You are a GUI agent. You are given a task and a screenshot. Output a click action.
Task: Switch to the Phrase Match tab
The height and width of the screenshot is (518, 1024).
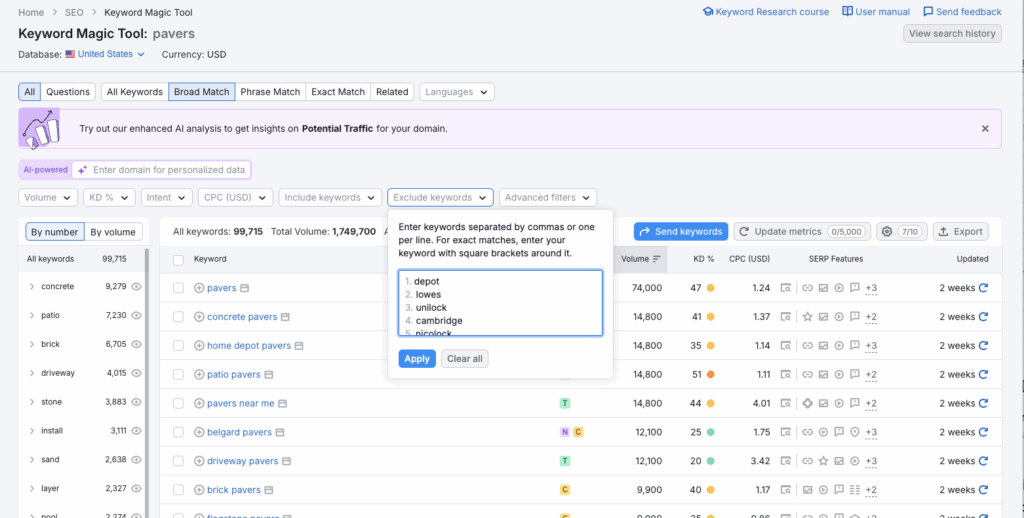tap(270, 92)
